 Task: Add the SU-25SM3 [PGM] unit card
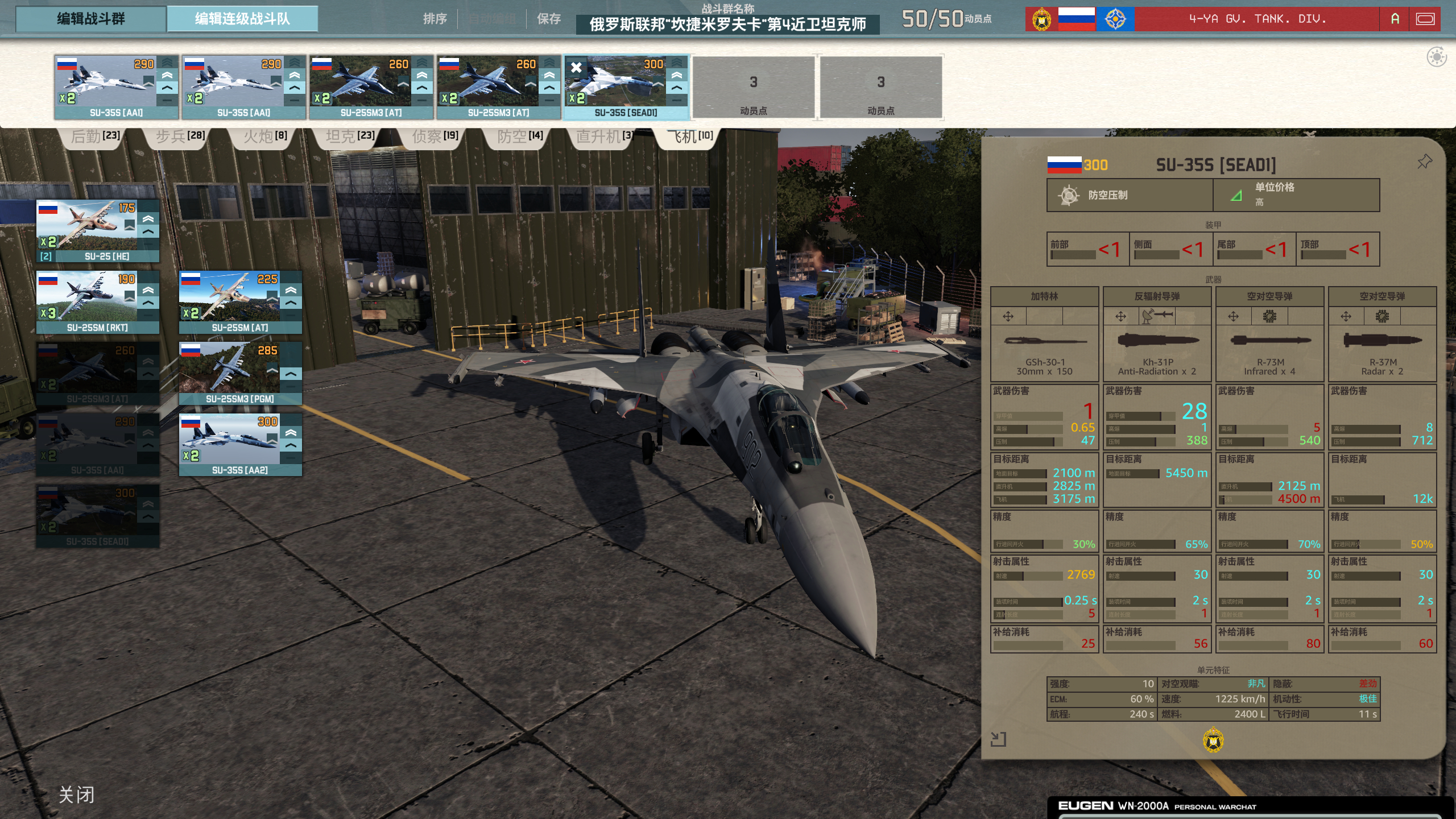point(241,373)
